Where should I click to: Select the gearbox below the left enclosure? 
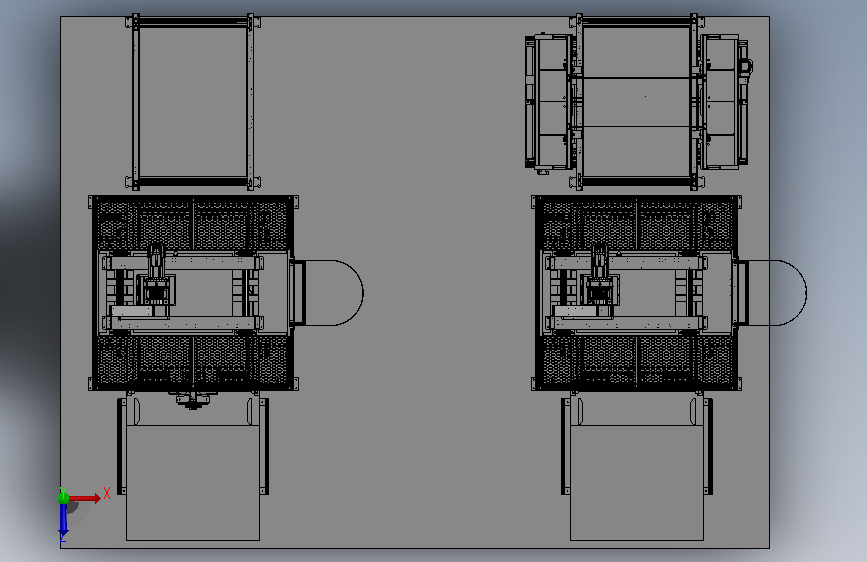192,400
